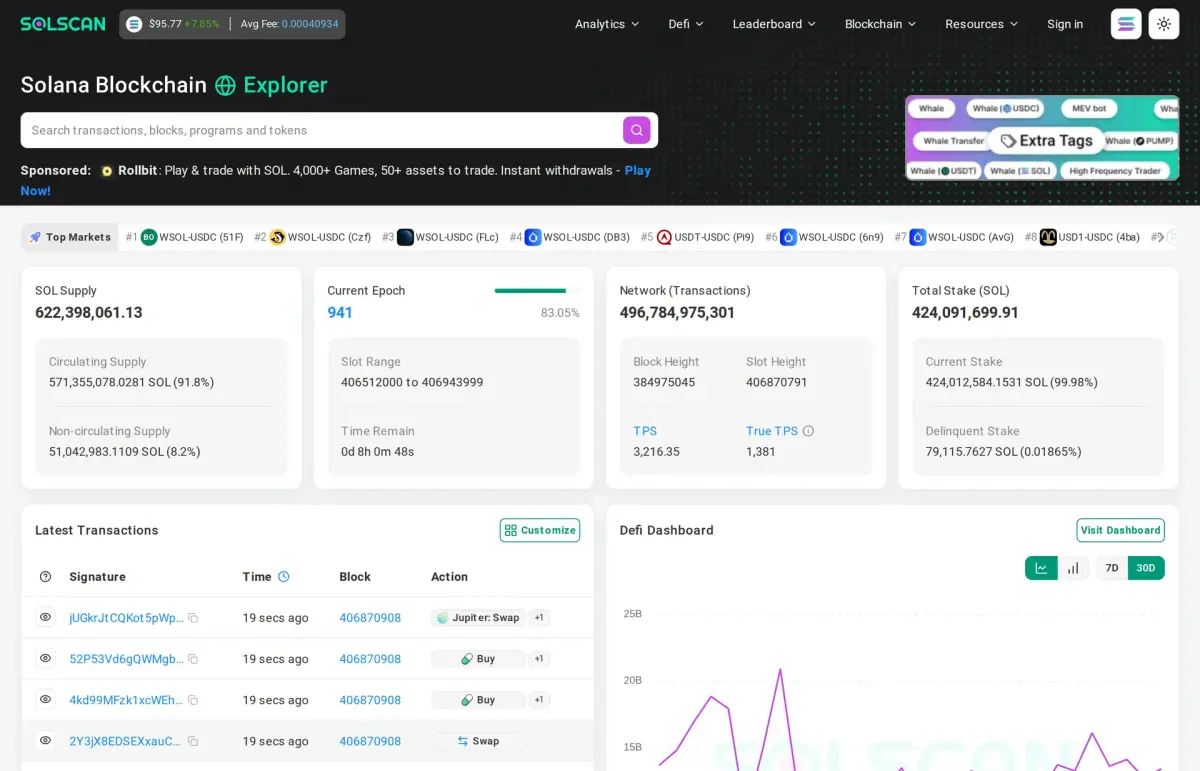Click Sign in
The width and height of the screenshot is (1200, 771).
[x=1065, y=24]
